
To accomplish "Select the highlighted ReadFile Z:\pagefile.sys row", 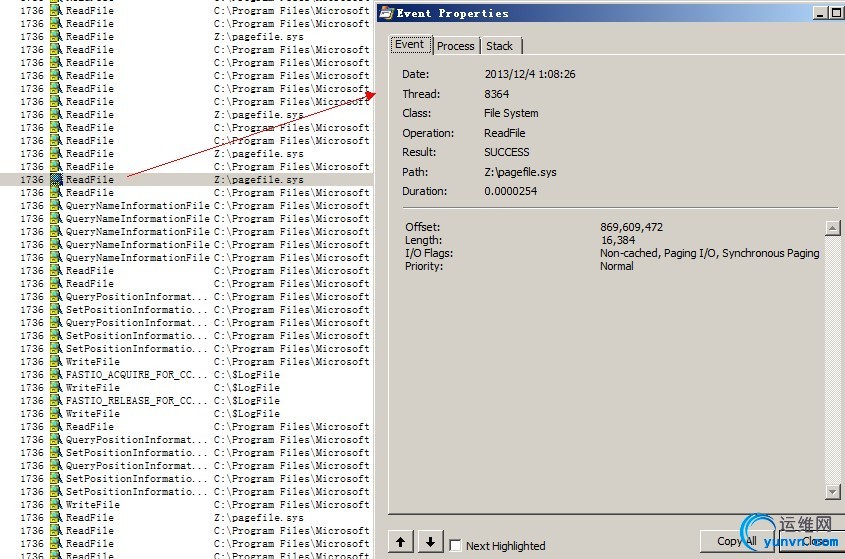I will pyautogui.click(x=186, y=180).
